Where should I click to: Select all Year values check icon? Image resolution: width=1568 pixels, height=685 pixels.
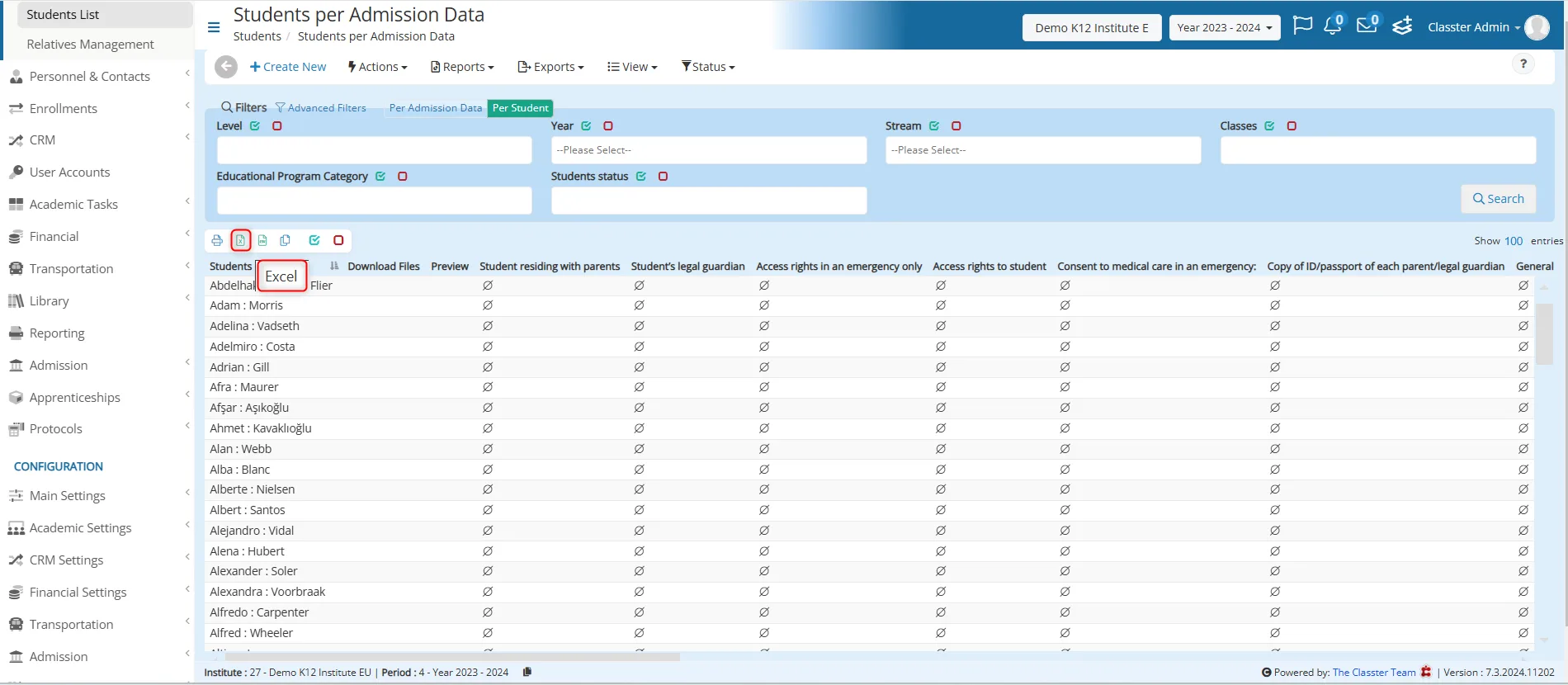[x=586, y=126]
